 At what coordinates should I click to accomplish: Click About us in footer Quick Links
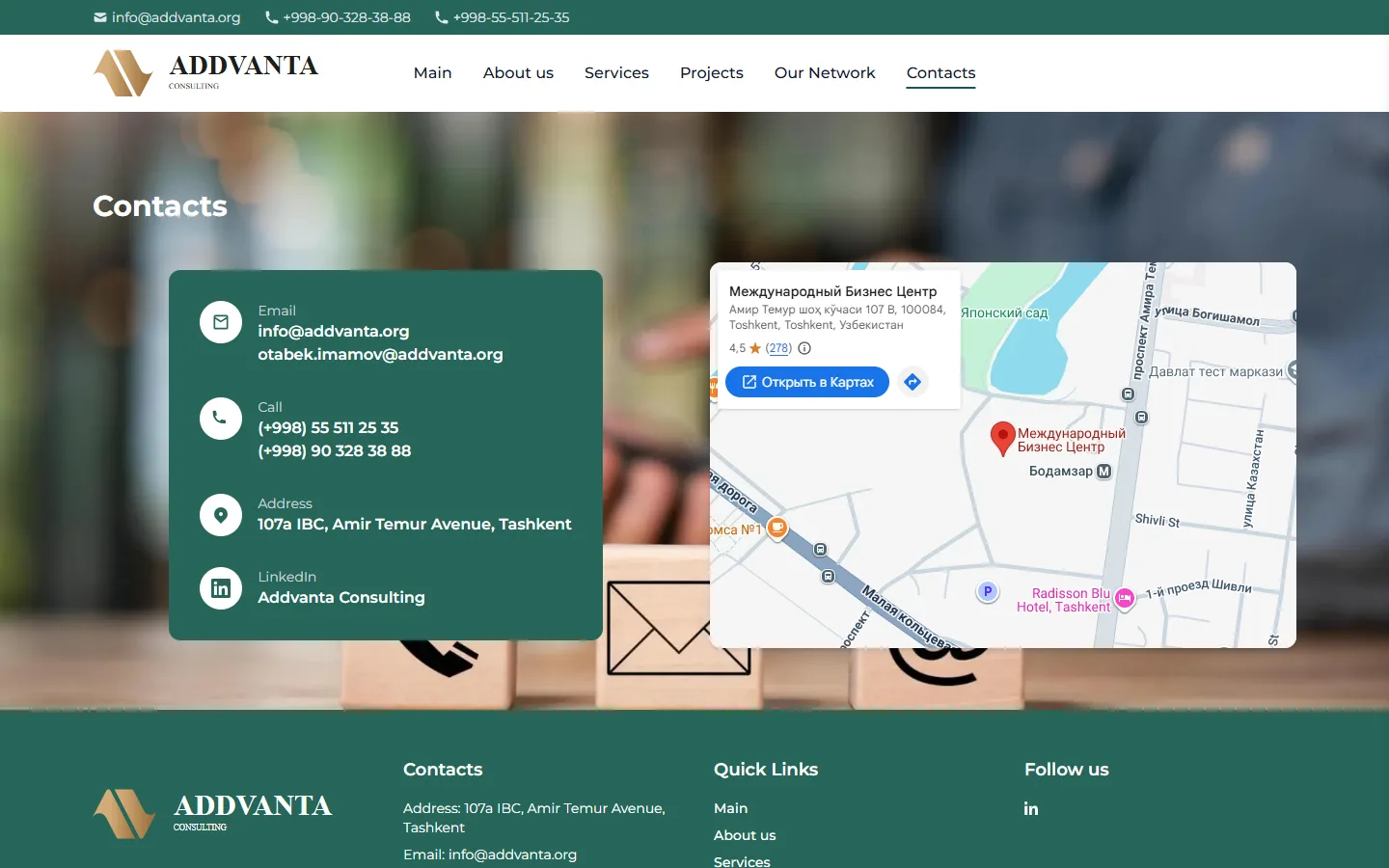pos(745,835)
